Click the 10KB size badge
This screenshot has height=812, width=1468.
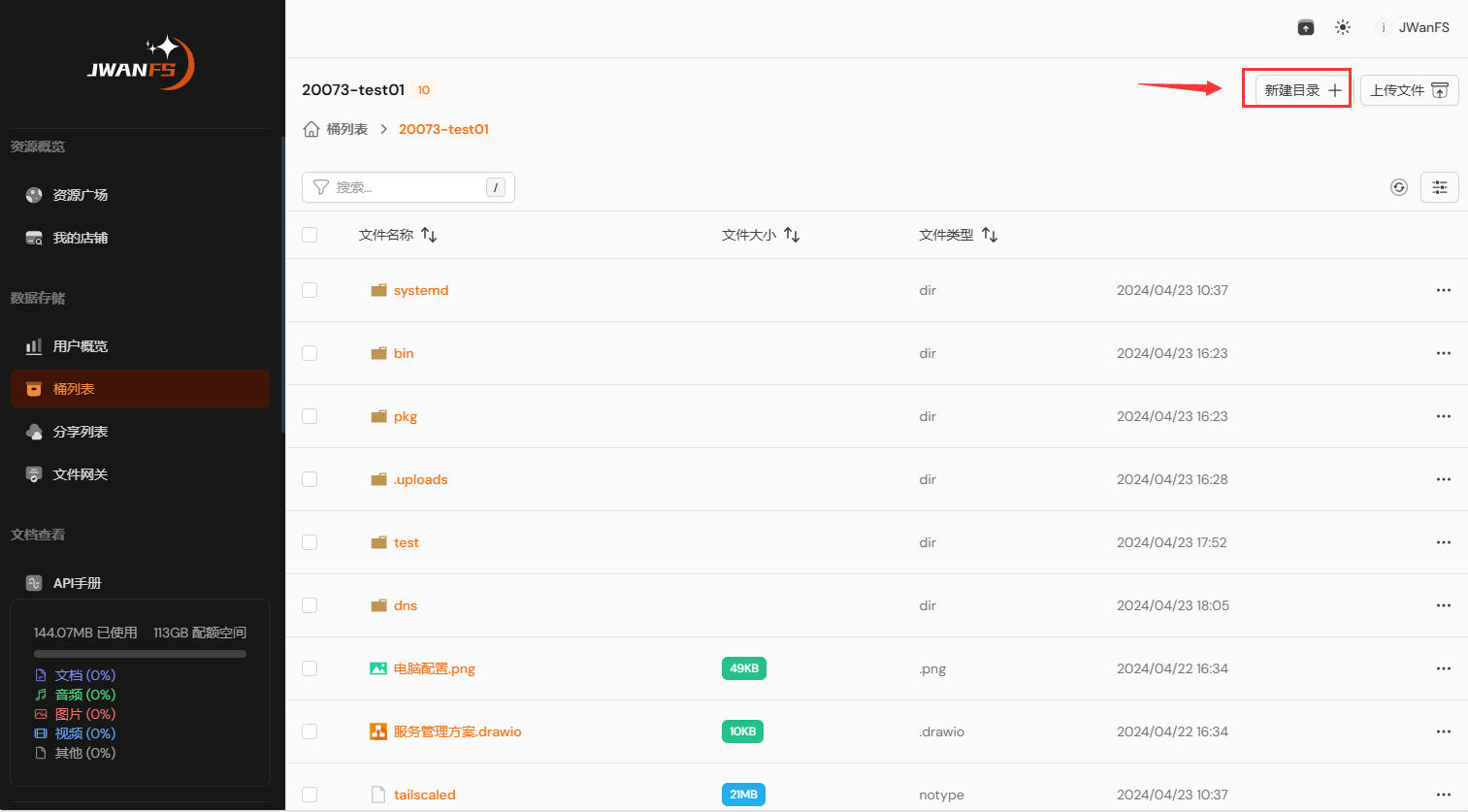(742, 731)
